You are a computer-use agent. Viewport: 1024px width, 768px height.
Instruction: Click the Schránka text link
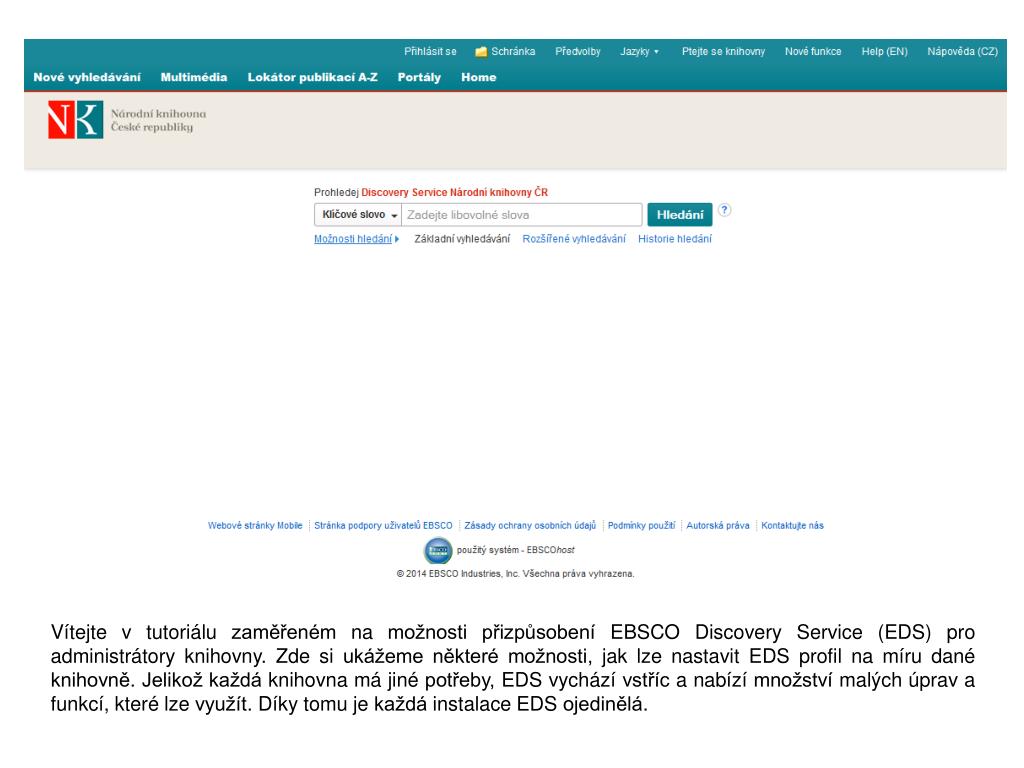pyautogui.click(x=513, y=52)
